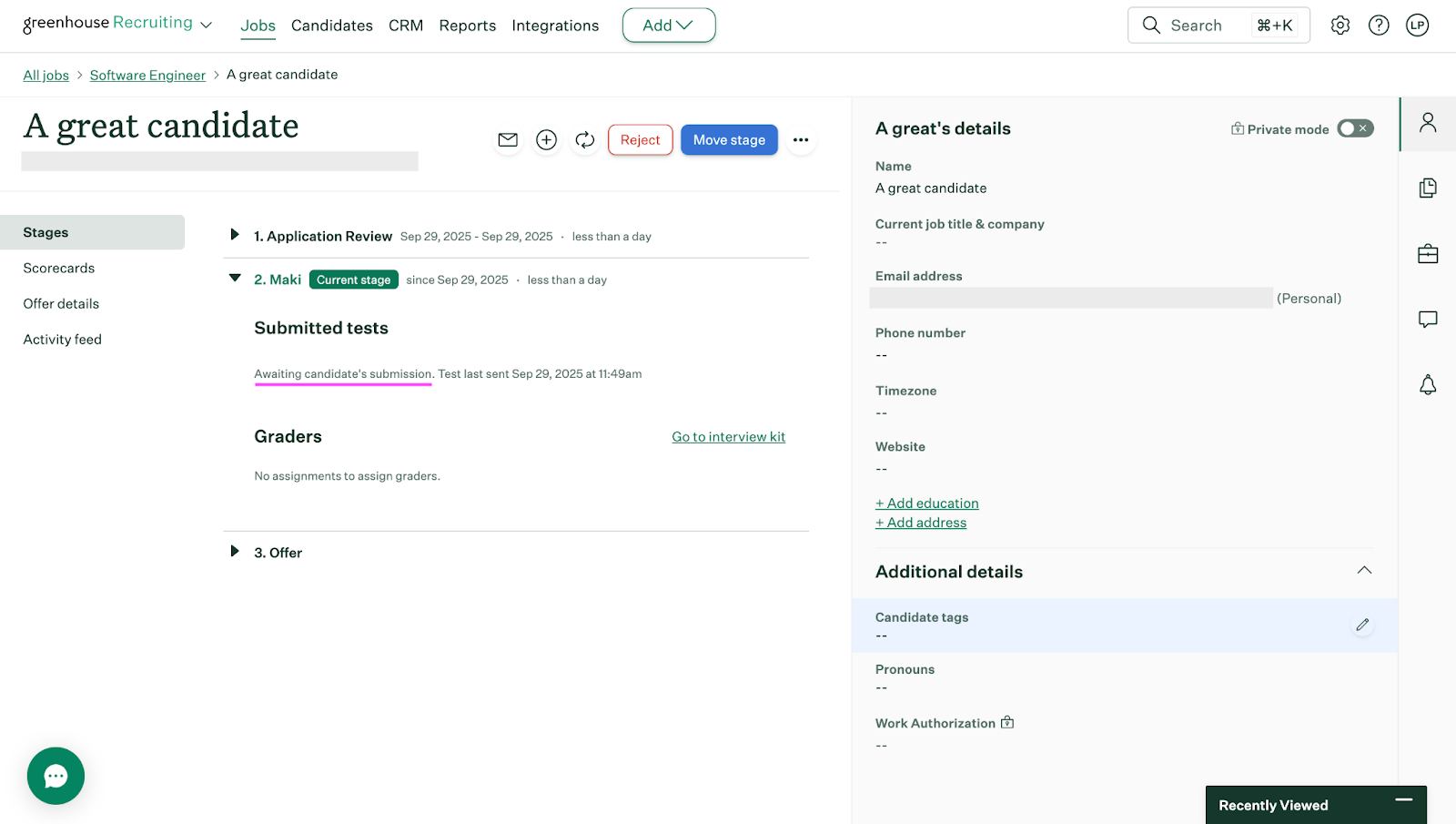Open the bell reminders sidebar icon
Viewport: 1456px width, 824px height.
point(1428,385)
